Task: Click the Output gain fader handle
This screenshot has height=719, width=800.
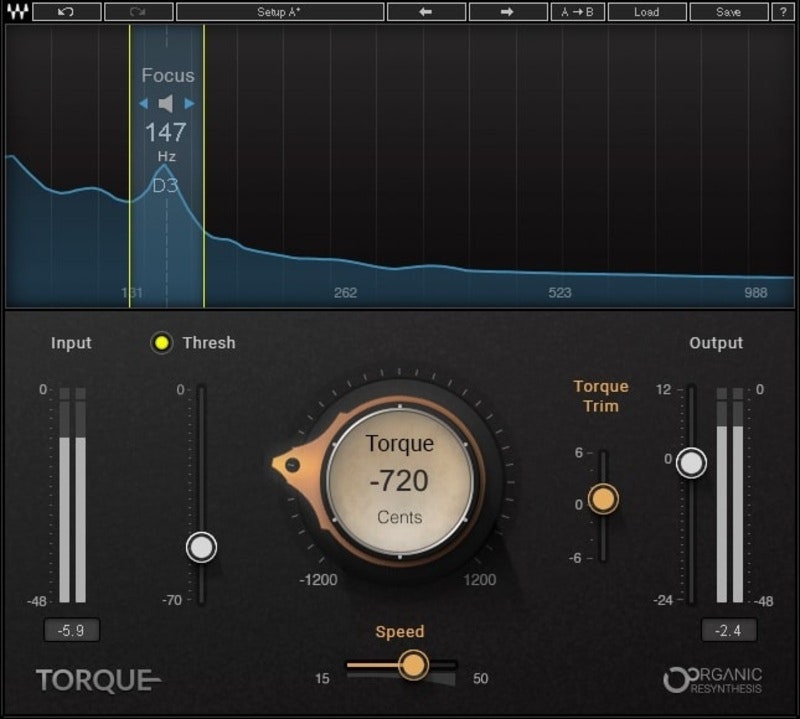Action: (691, 462)
